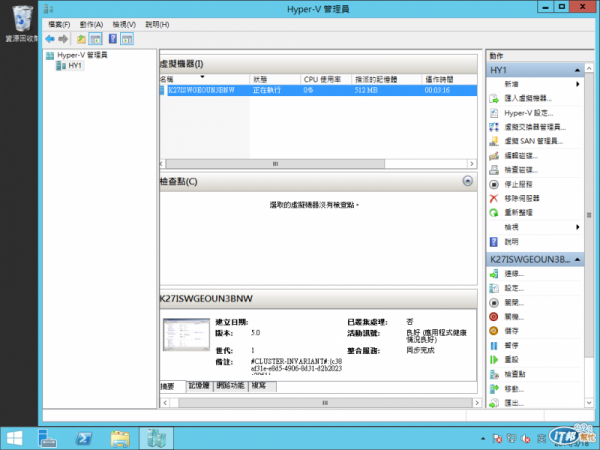Click the 512 MB memory cell

tap(366, 90)
